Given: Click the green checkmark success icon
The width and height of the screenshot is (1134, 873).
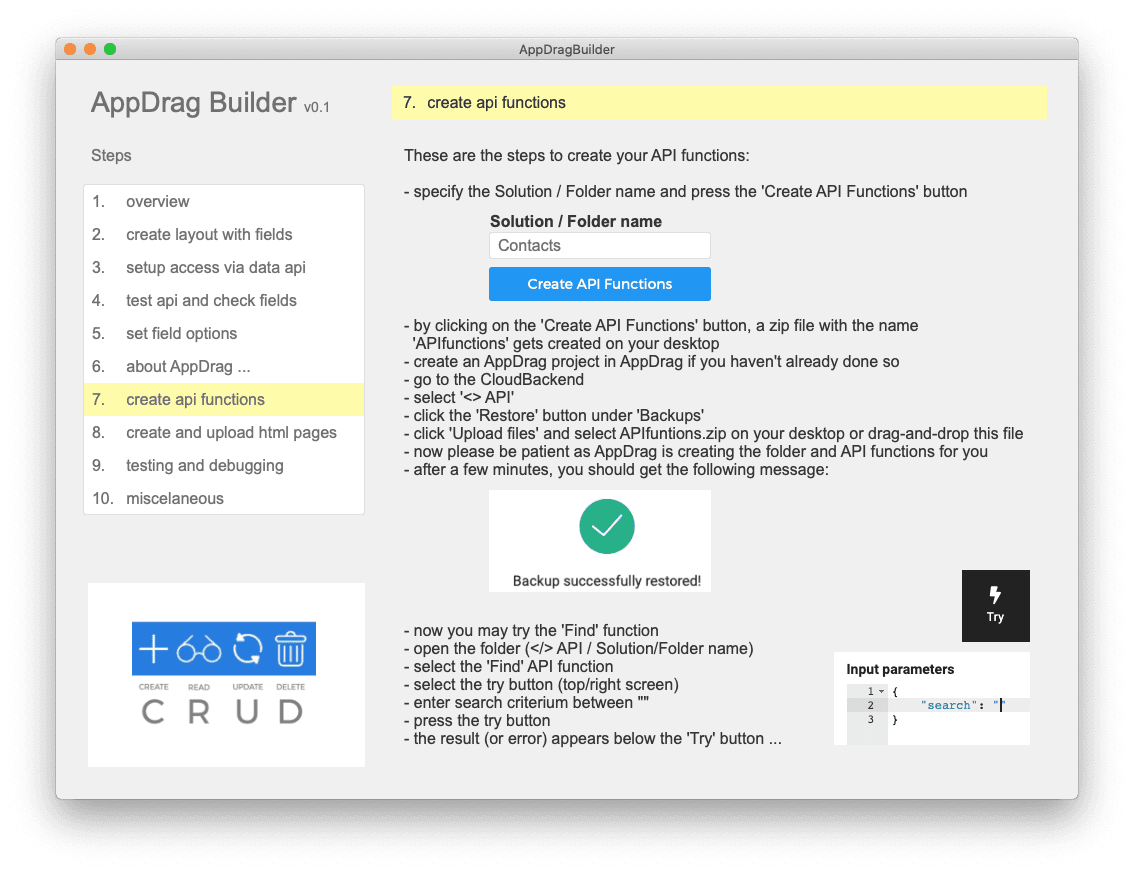Looking at the screenshot, I should pos(607,526).
